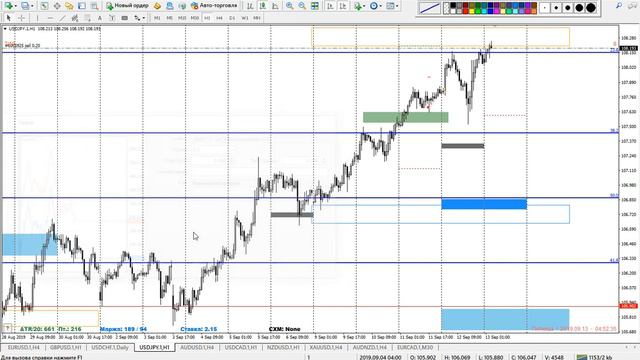Select the rectangle shape tool
This screenshot has height=360, width=640.
click(124, 18)
